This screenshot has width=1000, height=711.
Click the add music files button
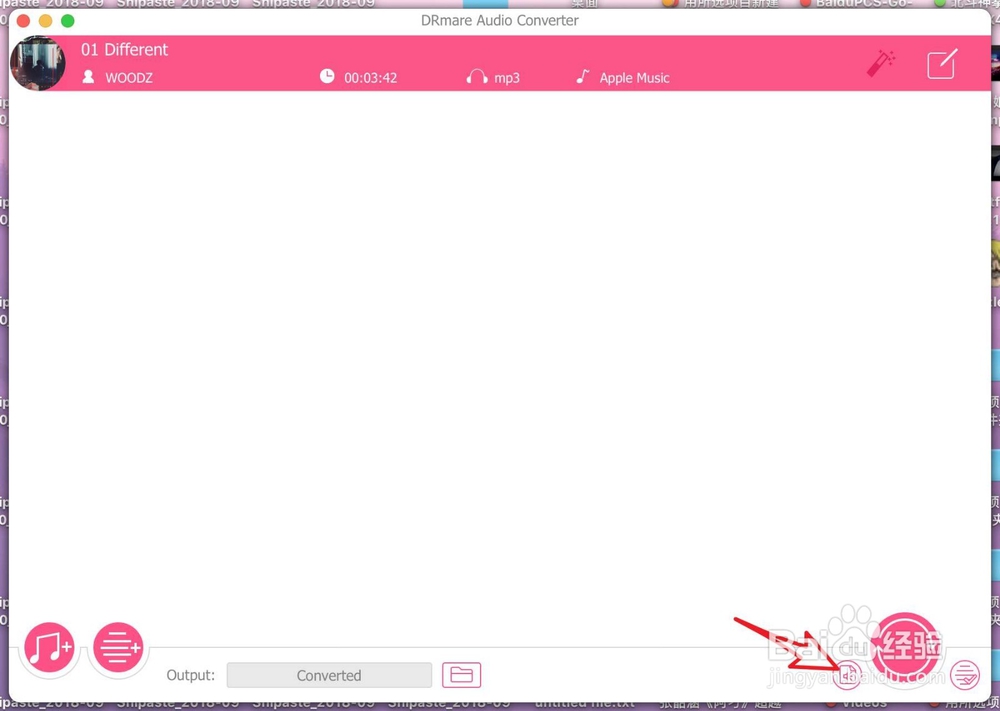(x=49, y=647)
